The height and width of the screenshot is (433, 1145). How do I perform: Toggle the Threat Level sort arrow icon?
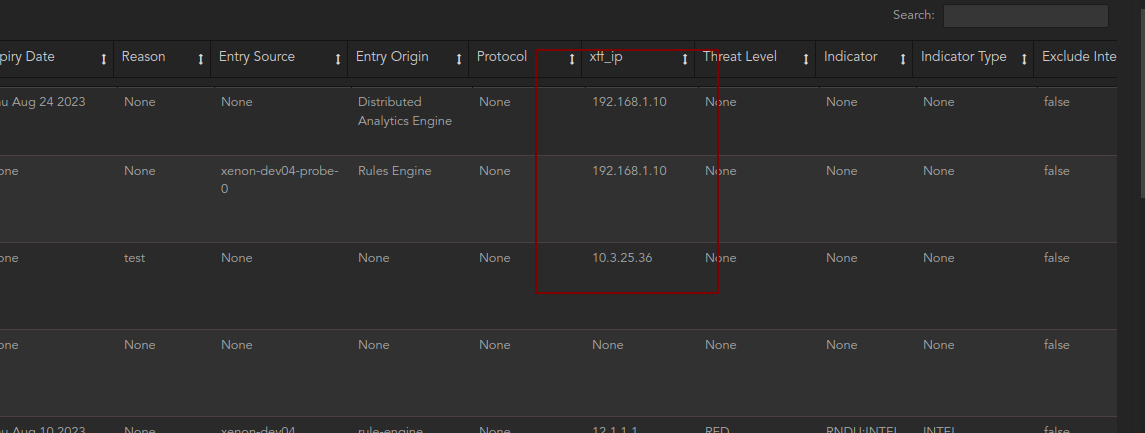pos(806,59)
